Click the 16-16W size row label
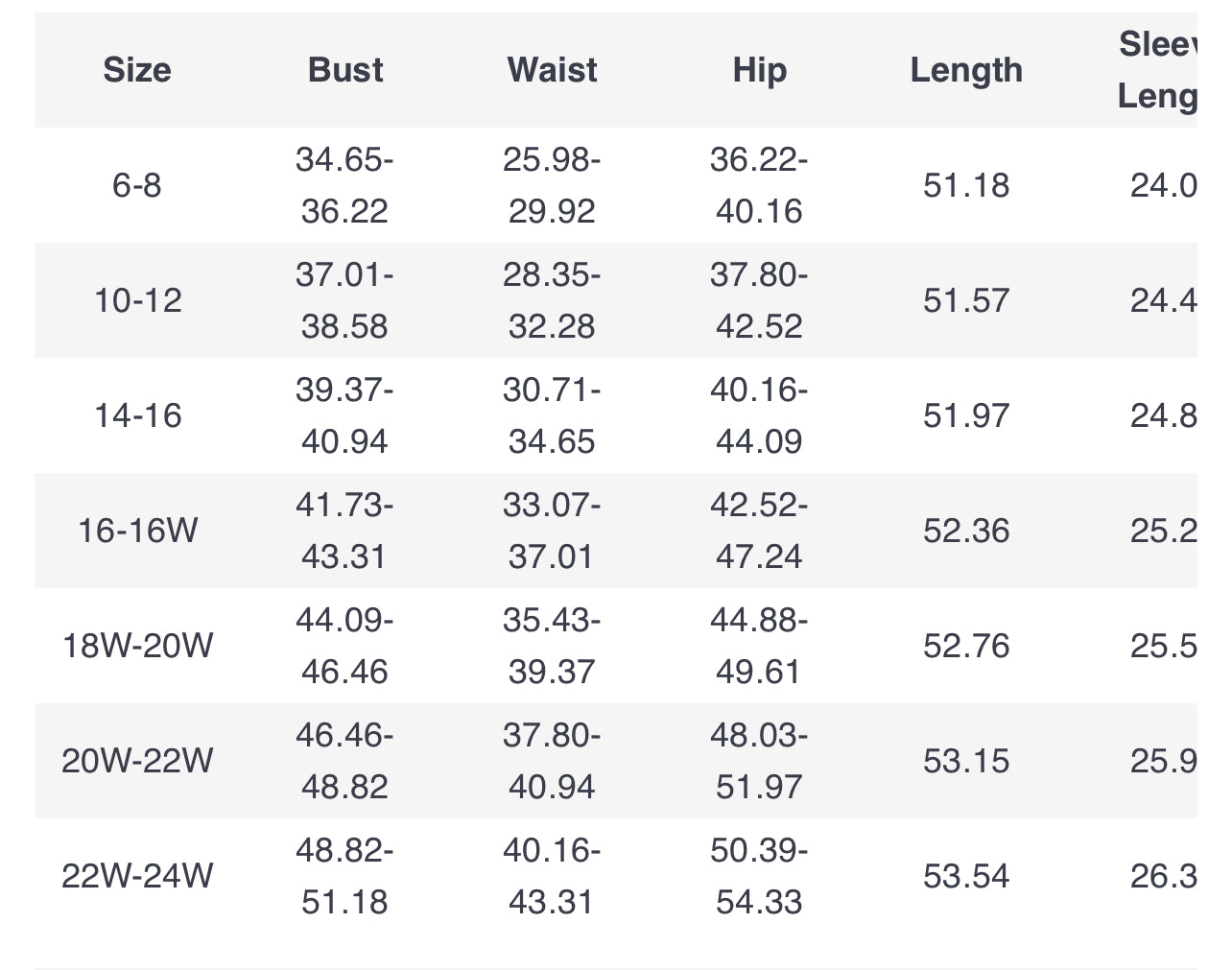1232x970 pixels. pos(137,531)
